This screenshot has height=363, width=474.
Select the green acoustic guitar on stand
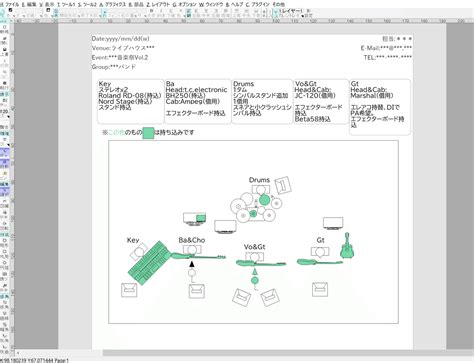click(347, 245)
